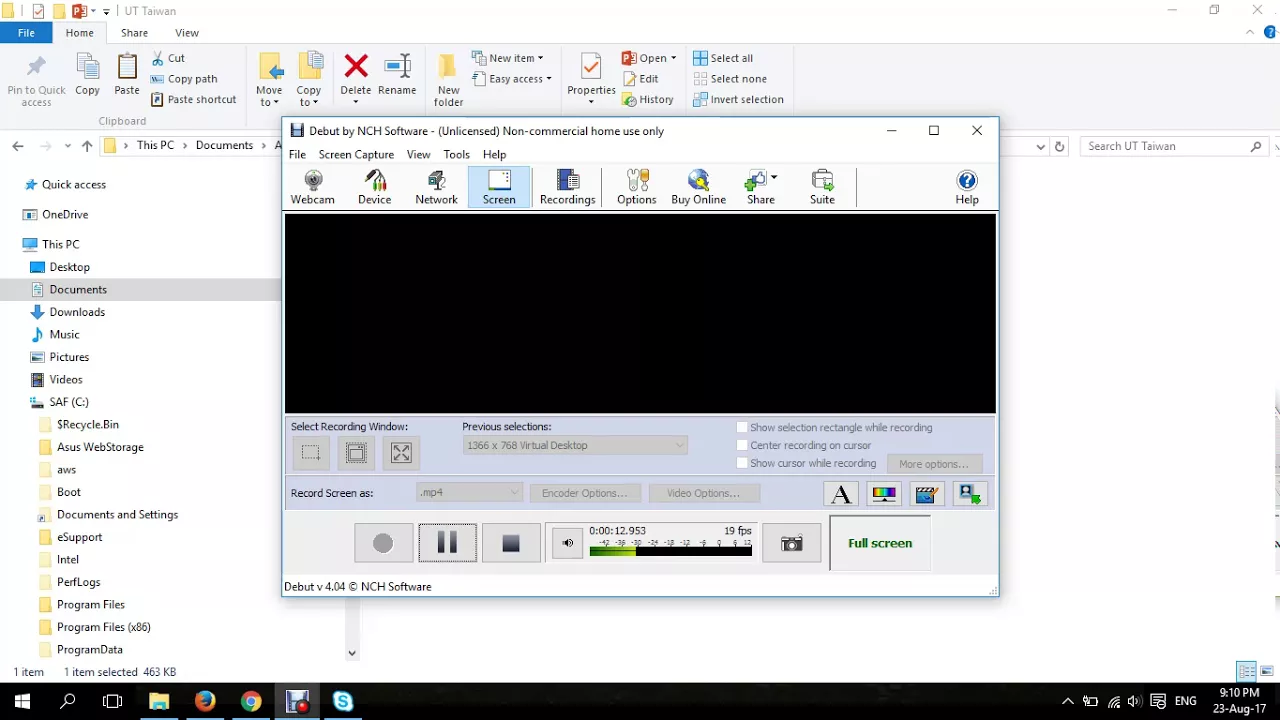Image resolution: width=1280 pixels, height=720 pixels.
Task: Select the Screen source in Debut
Action: coord(499,187)
